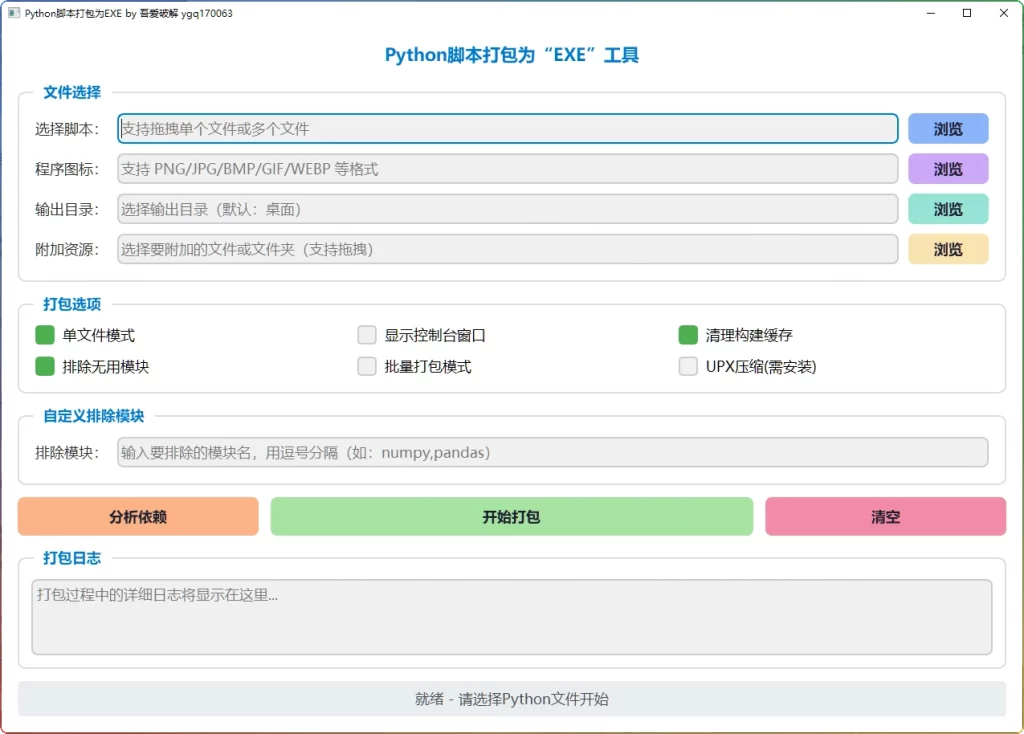Disable 排除无用模块 (exclude unused modules)
Screen dimensions: 1024x734
pyautogui.click(x=44, y=366)
